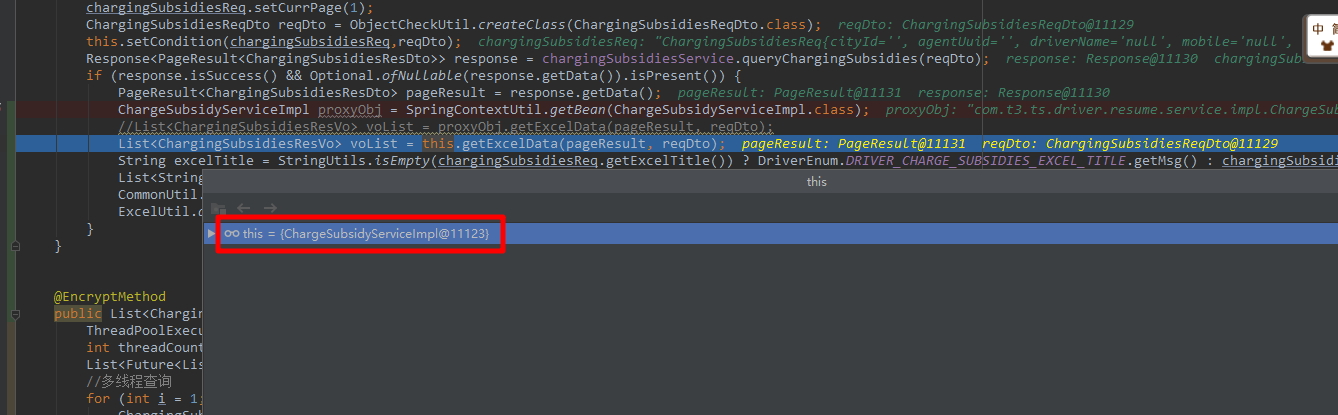Click 'setCondition' method call text

(174, 41)
